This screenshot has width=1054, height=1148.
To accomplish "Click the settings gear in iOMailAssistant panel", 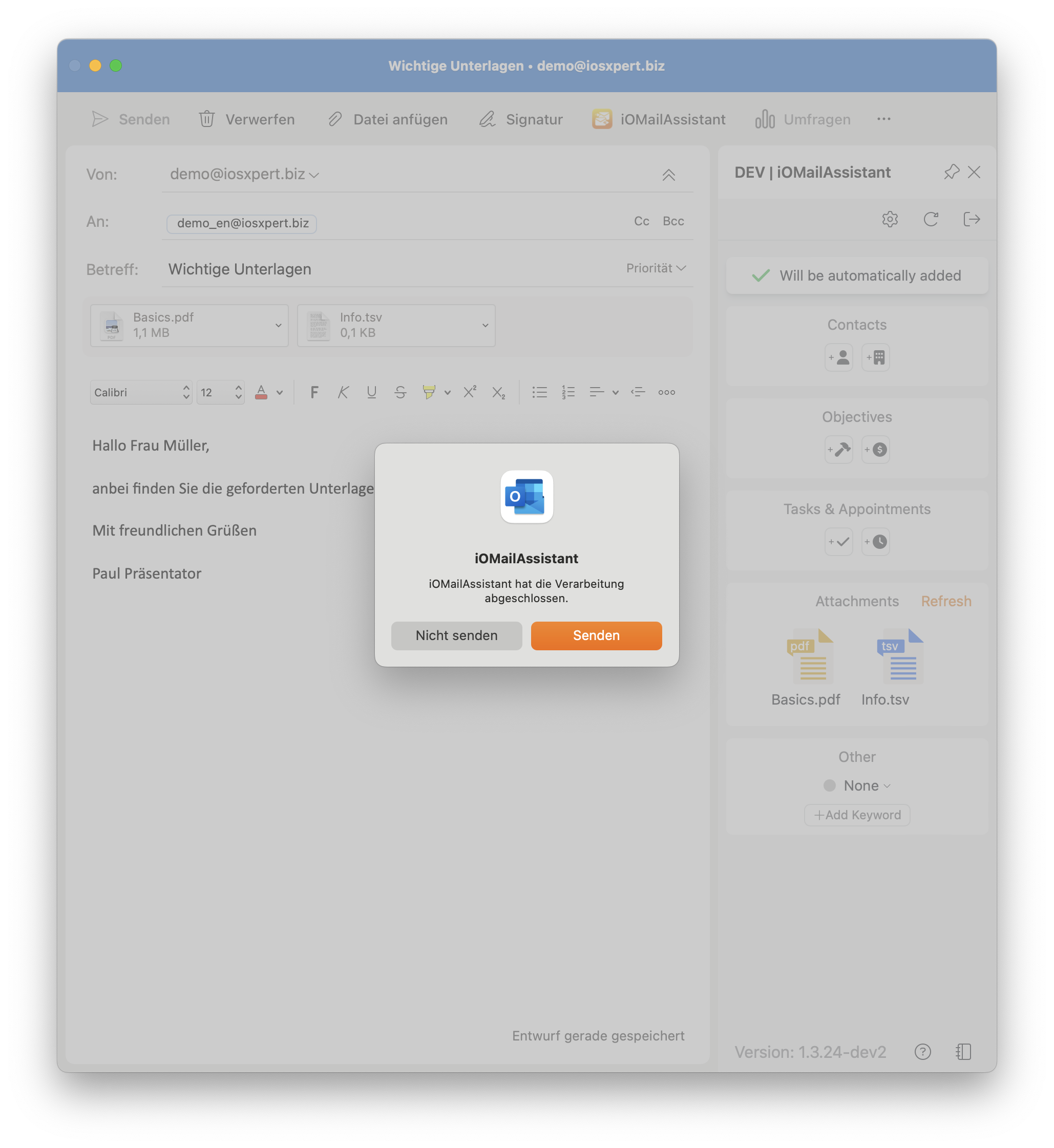I will click(x=889, y=219).
